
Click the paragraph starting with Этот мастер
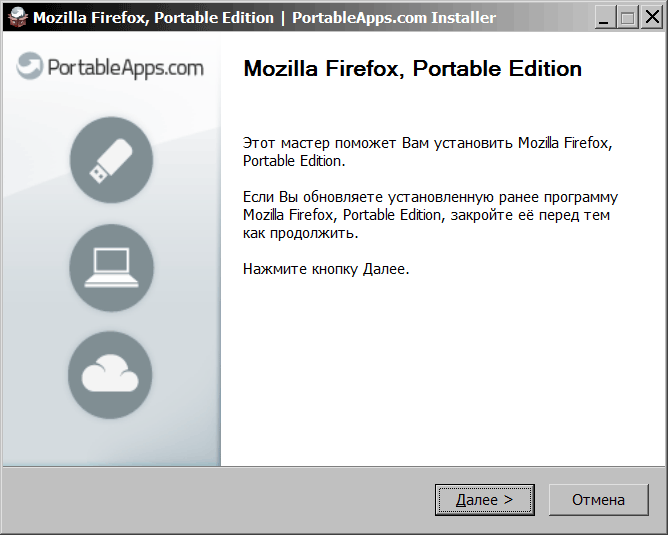427,152
